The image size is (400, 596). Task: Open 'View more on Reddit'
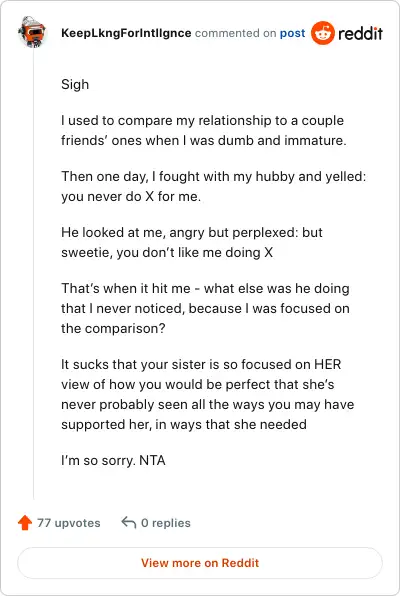[200, 563]
